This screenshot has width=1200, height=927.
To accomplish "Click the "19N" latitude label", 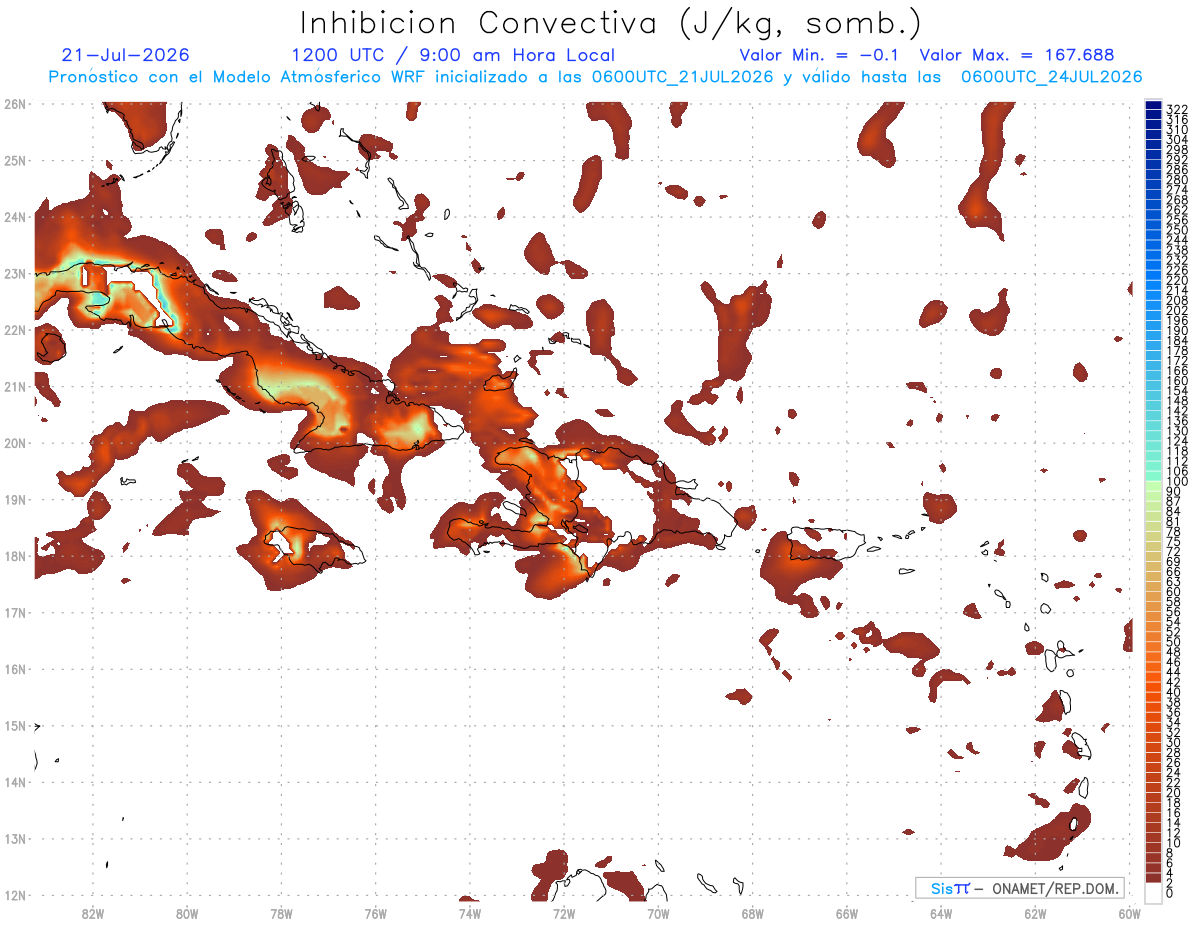I will [15, 499].
